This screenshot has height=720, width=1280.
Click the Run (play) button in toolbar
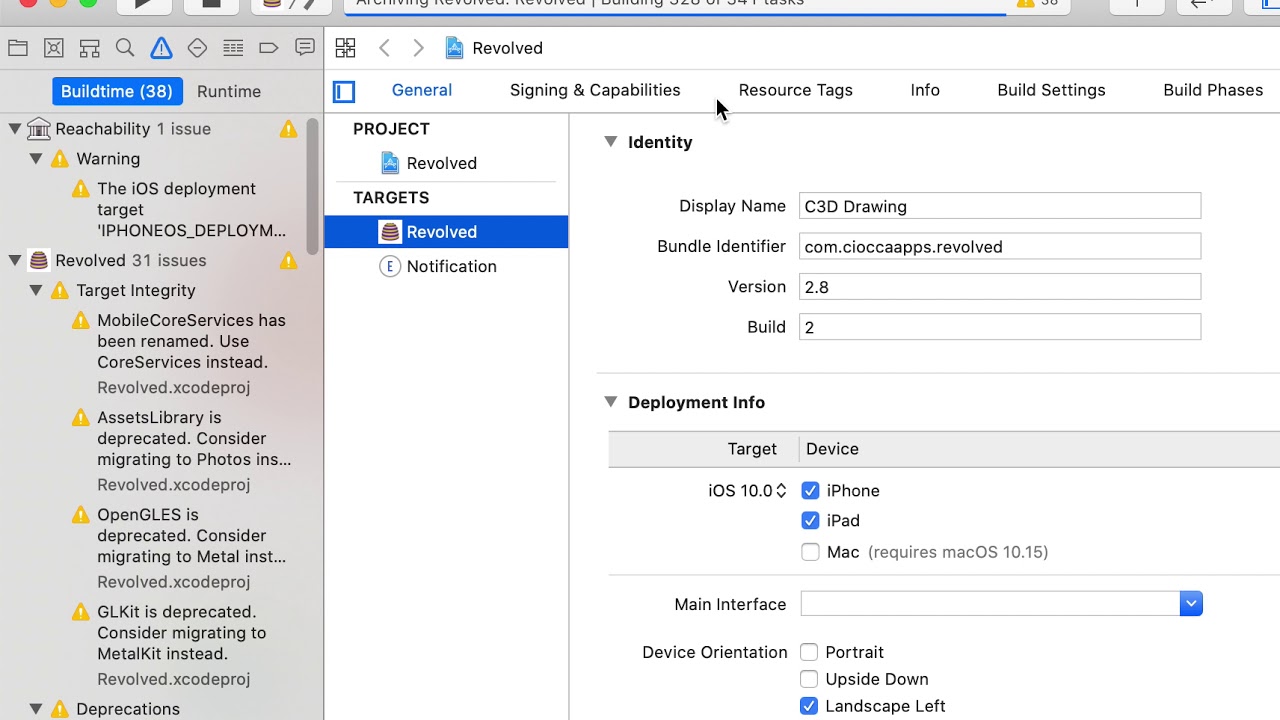tap(143, 4)
